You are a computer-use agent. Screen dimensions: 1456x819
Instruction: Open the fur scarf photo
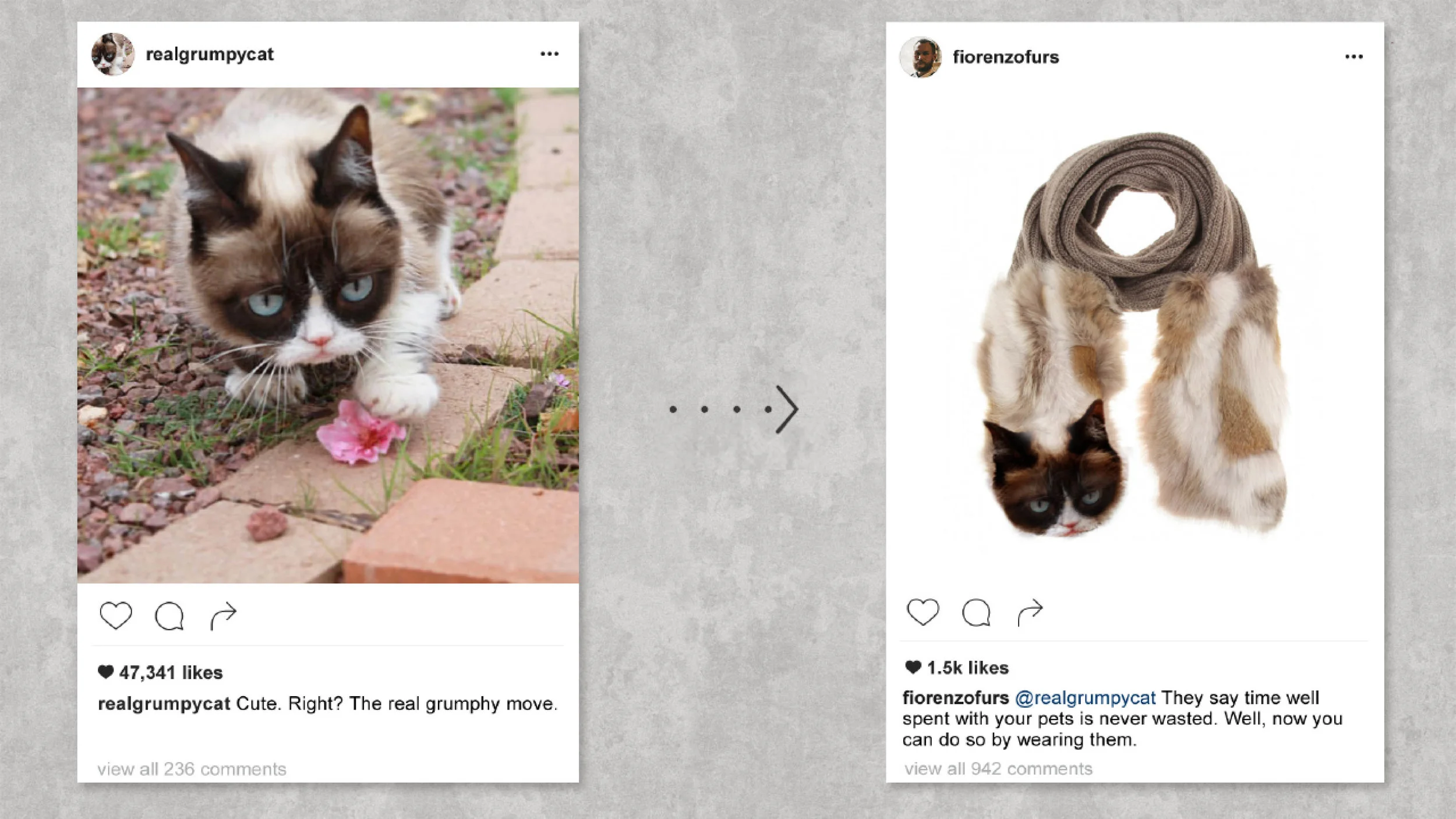[1135, 335]
